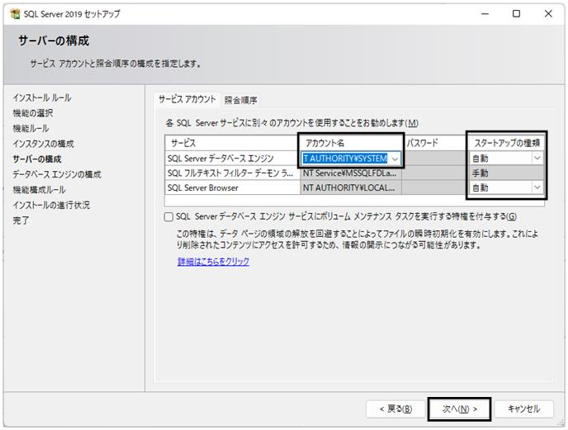The width and height of the screenshot is (568, 430).
Task: Click the 次へ(N) button
Action: [x=459, y=409]
